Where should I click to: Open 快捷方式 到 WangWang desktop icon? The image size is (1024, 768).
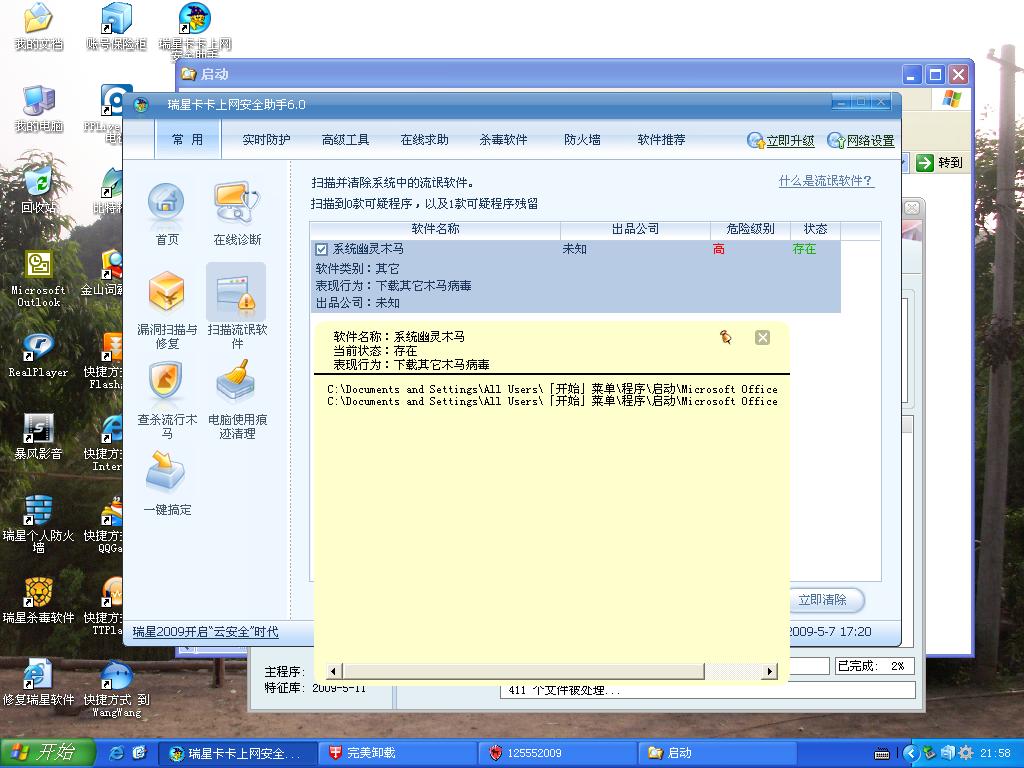(x=116, y=689)
